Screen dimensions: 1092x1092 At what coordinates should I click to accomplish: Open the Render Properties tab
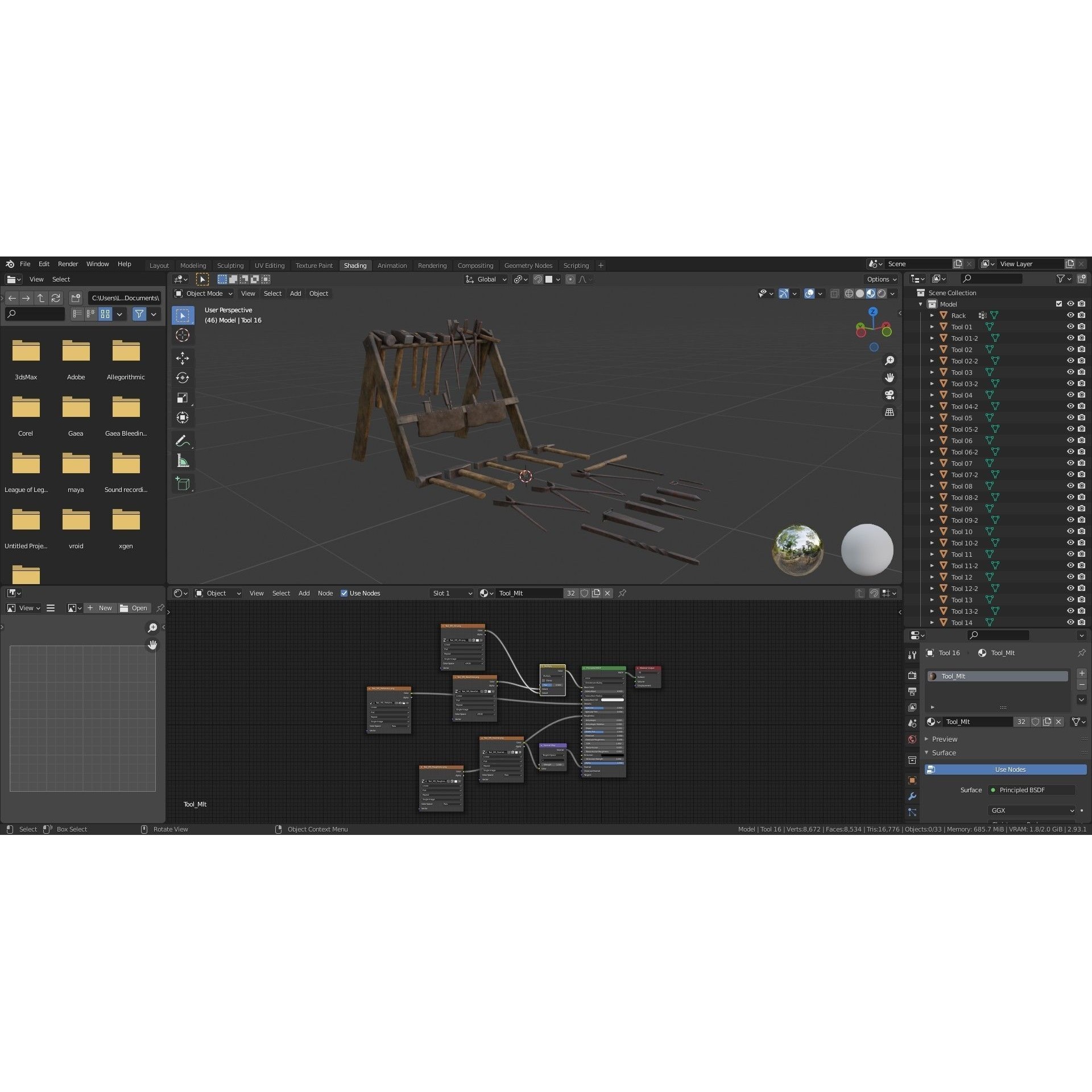coord(912,675)
